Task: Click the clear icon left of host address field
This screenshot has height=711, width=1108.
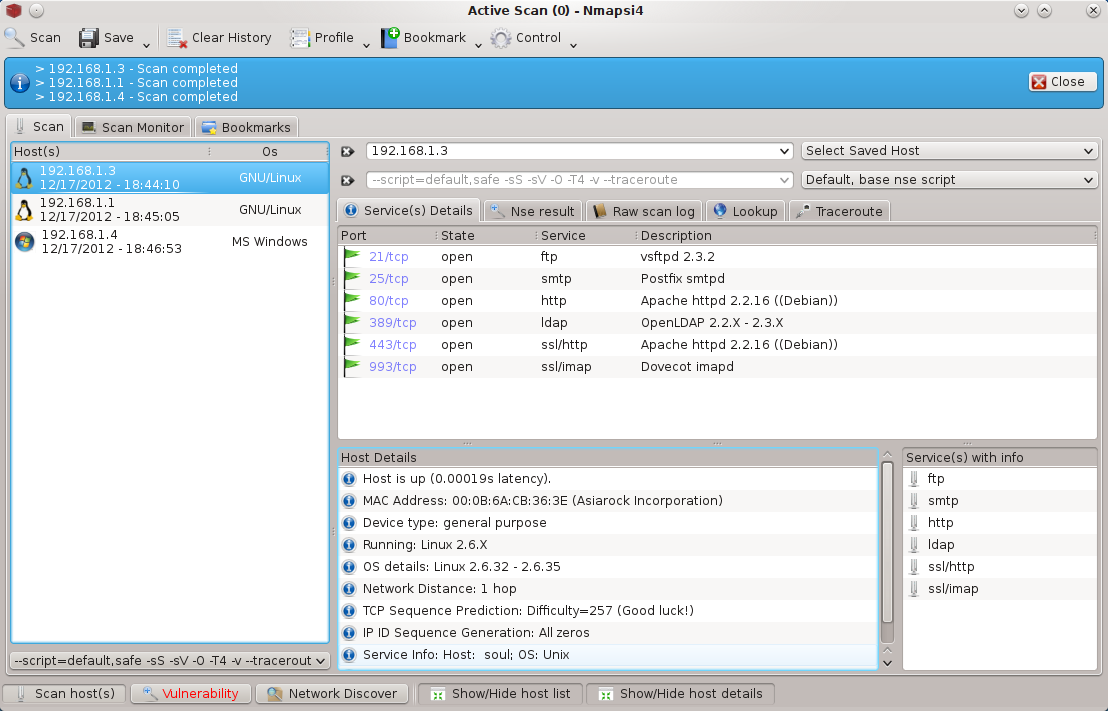Action: point(348,151)
